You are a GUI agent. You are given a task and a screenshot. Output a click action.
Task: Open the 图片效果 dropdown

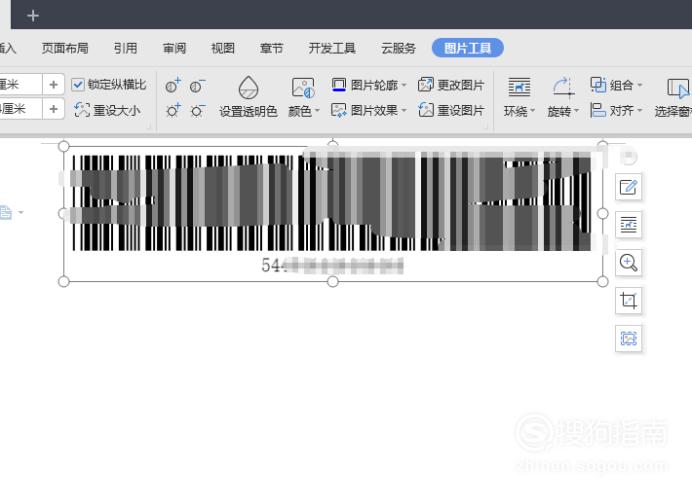coord(369,110)
